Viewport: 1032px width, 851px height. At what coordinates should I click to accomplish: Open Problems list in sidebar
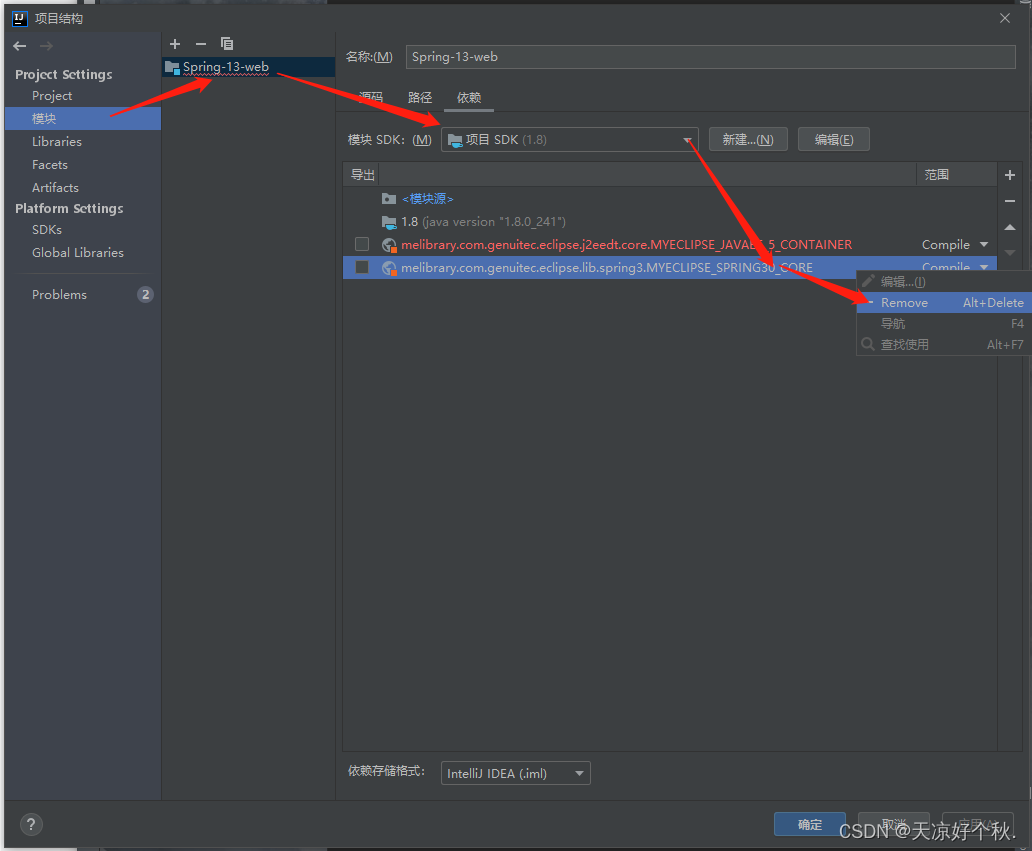[59, 295]
